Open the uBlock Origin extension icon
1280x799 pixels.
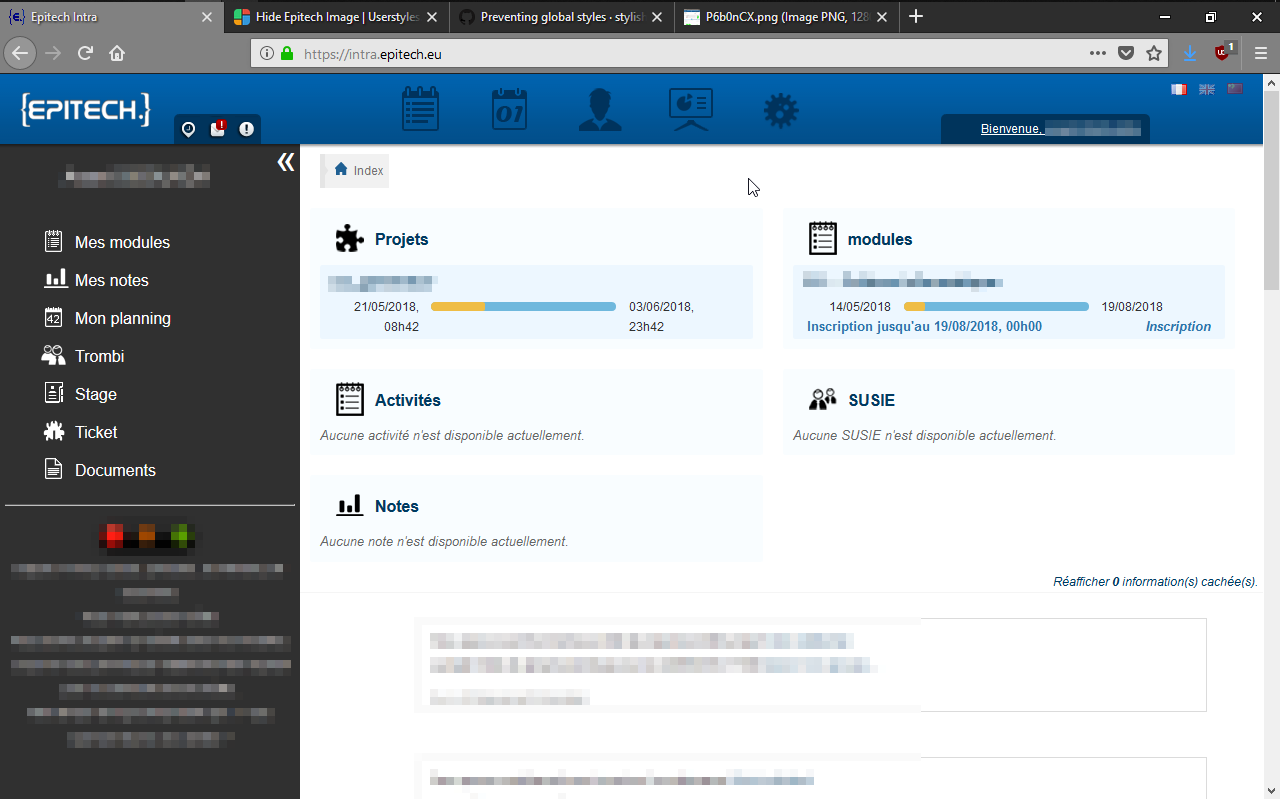point(1223,53)
